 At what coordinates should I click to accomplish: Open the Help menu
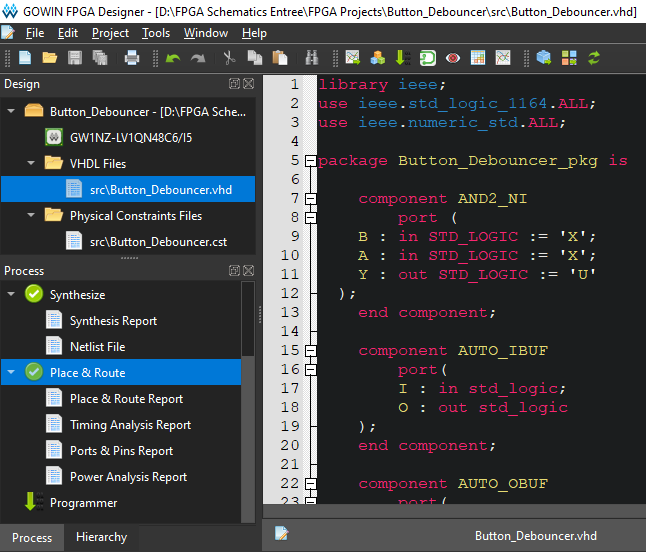(254, 33)
